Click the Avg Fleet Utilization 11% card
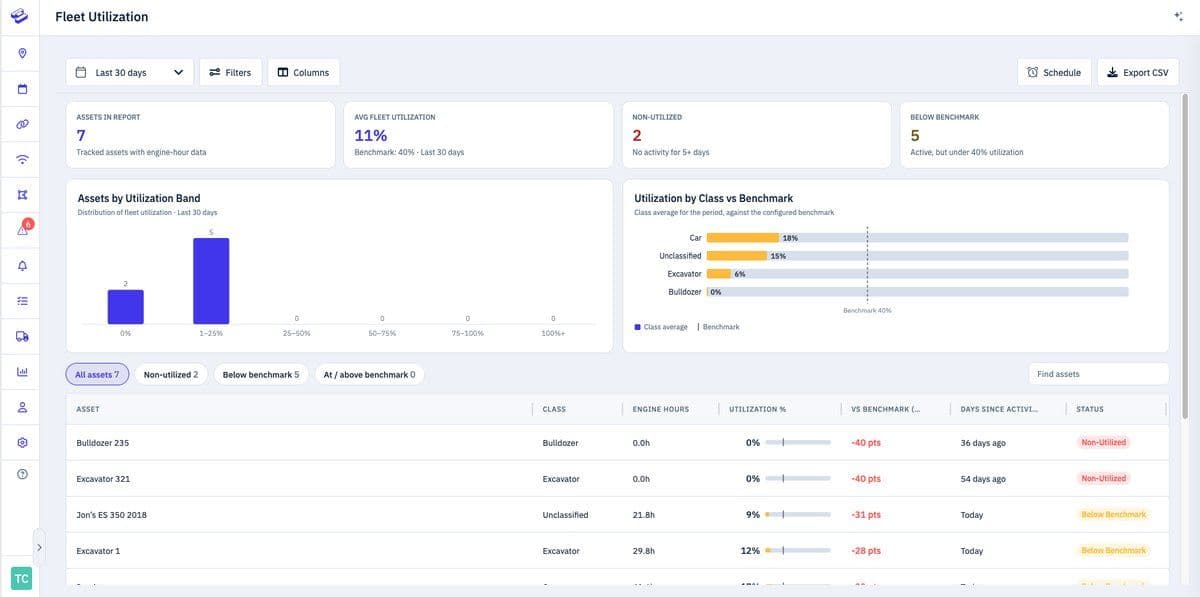The image size is (1200, 597). 478,135
